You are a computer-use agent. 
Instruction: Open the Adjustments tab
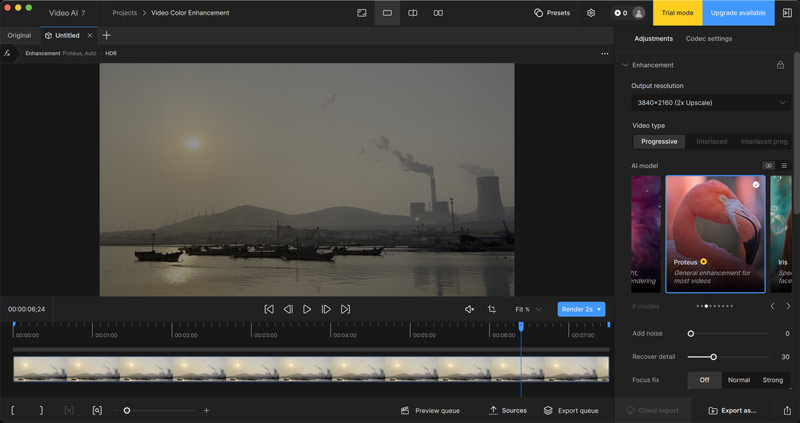[653, 39]
